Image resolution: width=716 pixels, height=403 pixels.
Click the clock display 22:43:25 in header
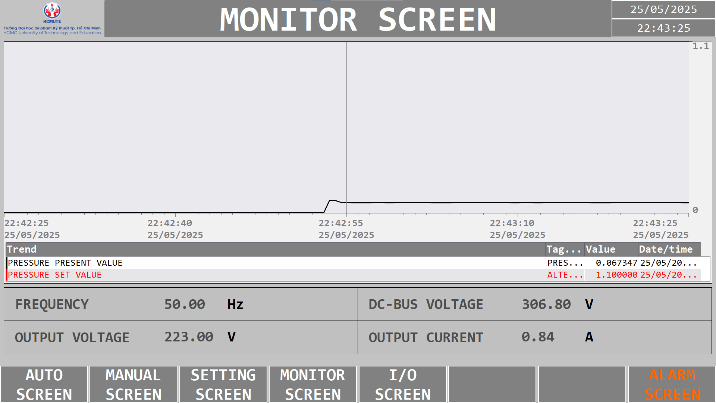click(x=663, y=28)
